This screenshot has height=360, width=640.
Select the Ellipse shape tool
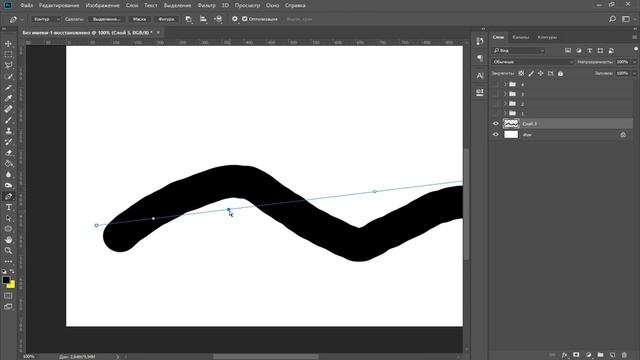[x=8, y=229]
